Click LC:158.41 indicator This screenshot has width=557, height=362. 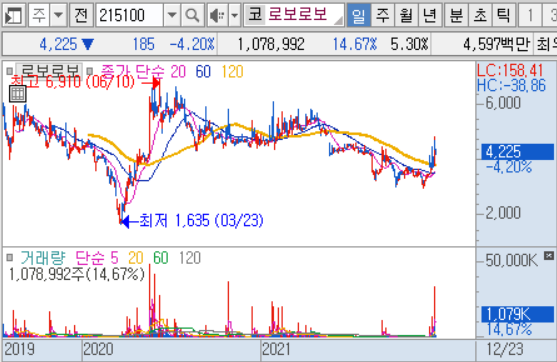pyautogui.click(x=510, y=70)
